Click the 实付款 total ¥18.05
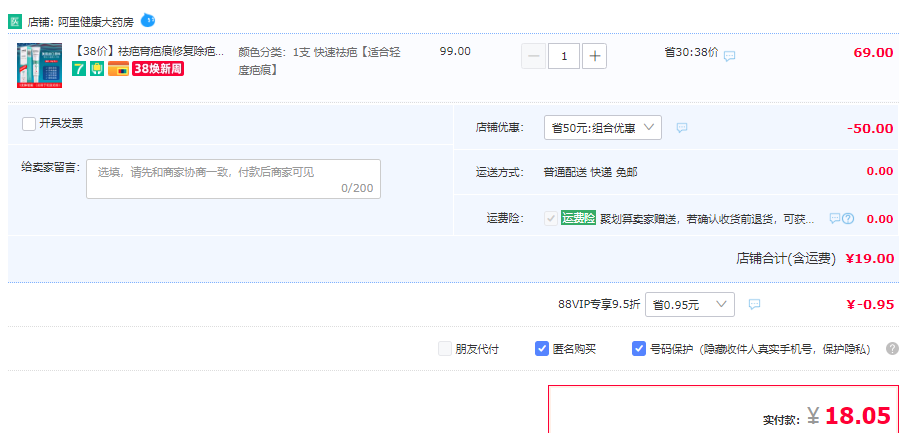The height and width of the screenshot is (433, 905). click(x=849, y=415)
